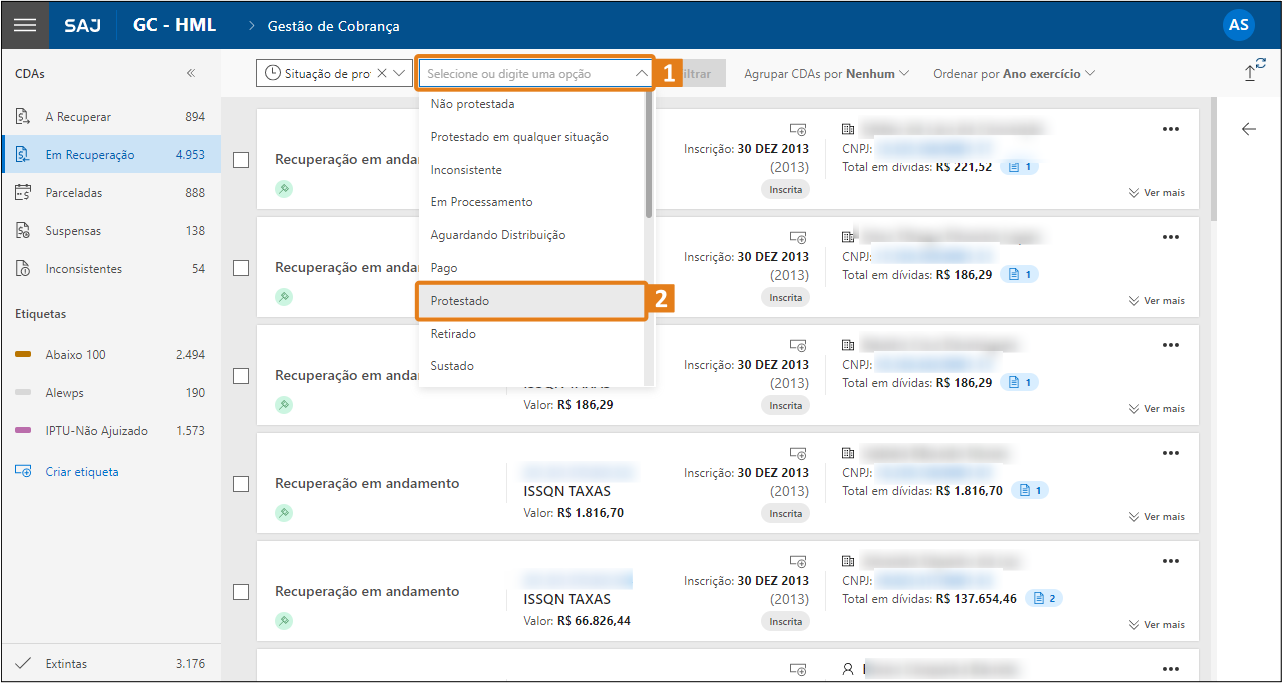
Task: Tick checkbox of R$ 66.826,44 record
Action: 241,592
